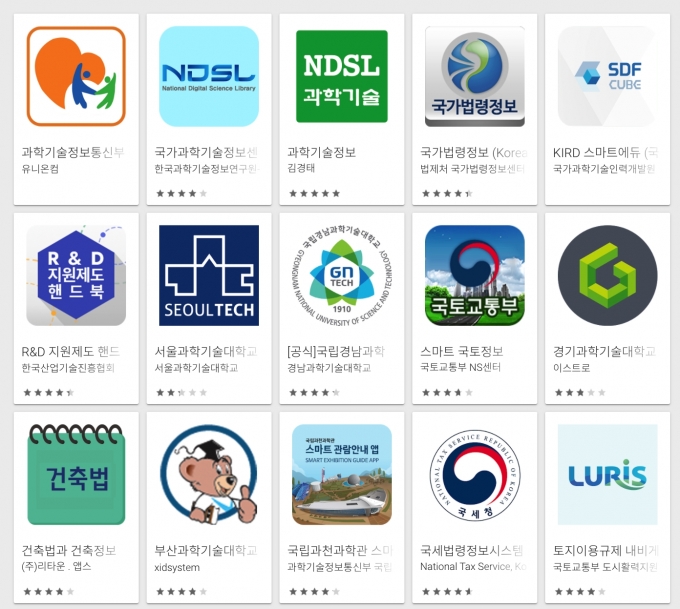Click the star rating under 서울과학기술대학교
The image size is (680, 609).
182,393
